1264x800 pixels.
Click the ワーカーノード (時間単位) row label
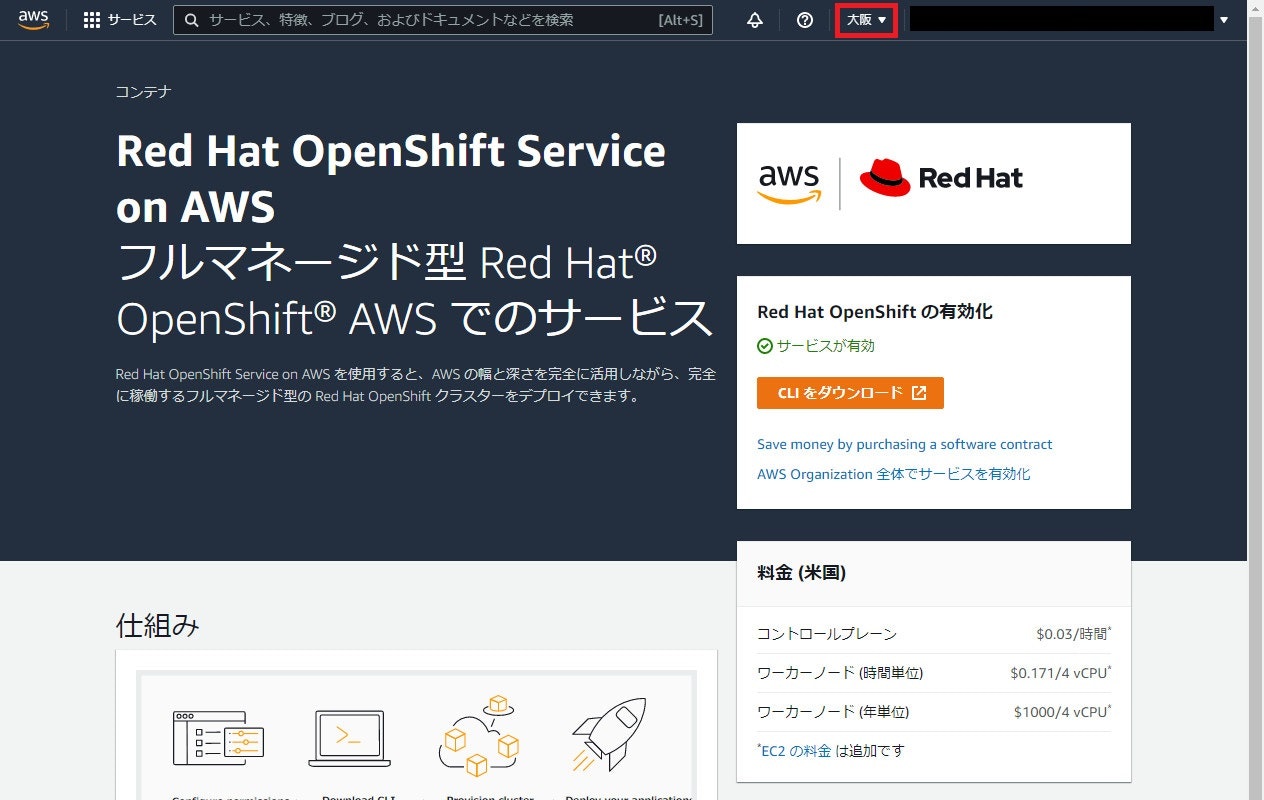[840, 673]
